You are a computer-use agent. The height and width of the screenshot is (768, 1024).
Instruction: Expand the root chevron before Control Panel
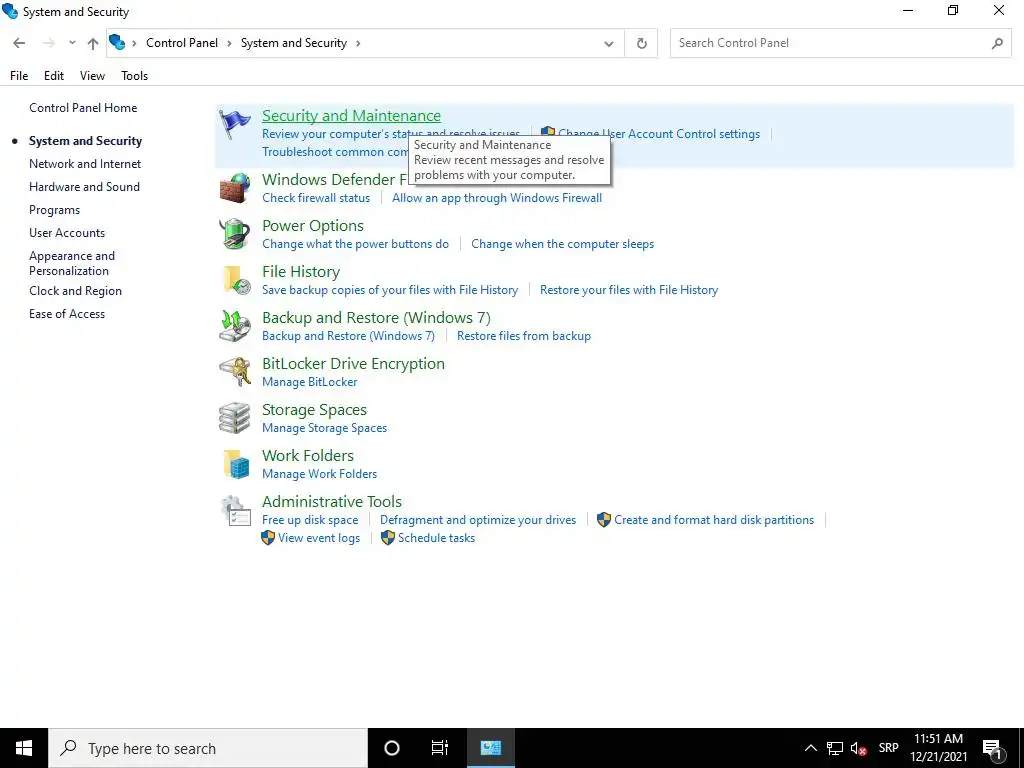pyautogui.click(x=135, y=43)
